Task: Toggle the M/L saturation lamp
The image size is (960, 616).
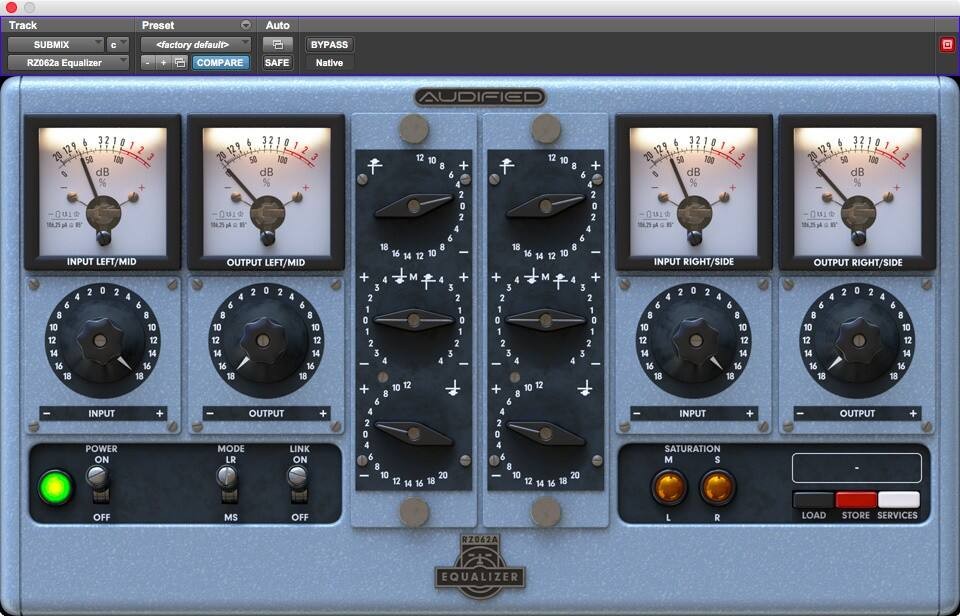Action: 669,487
